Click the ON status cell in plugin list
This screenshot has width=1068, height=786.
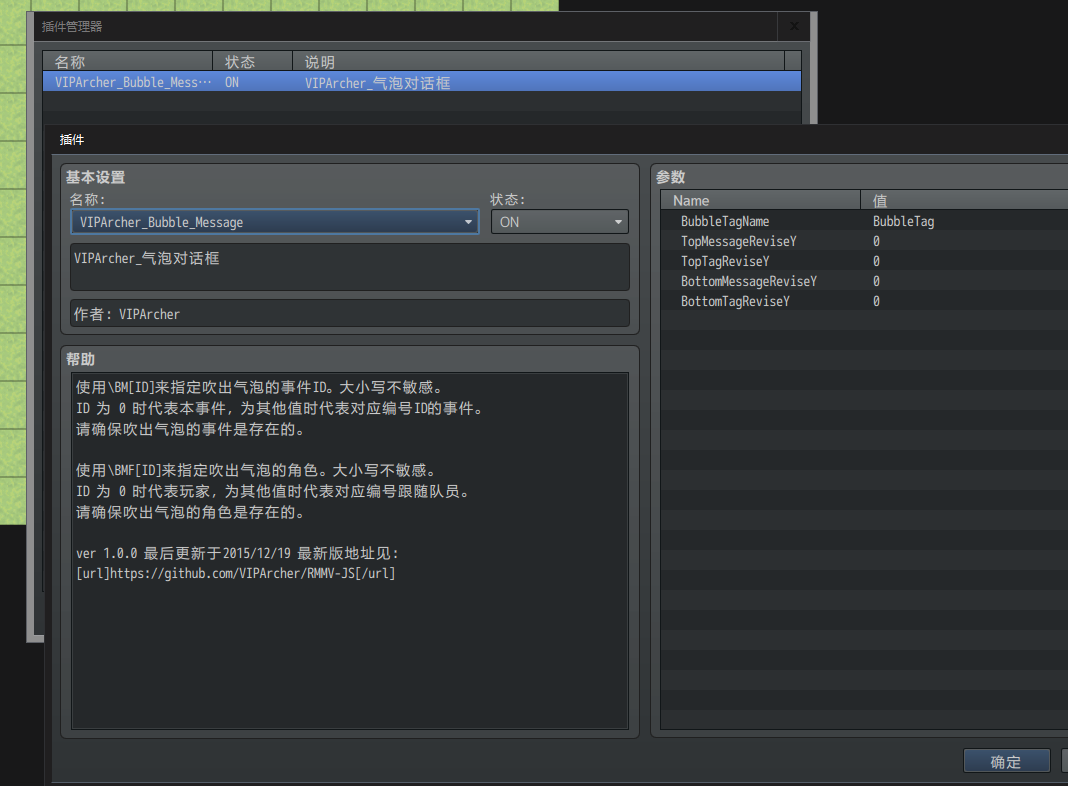[x=232, y=82]
